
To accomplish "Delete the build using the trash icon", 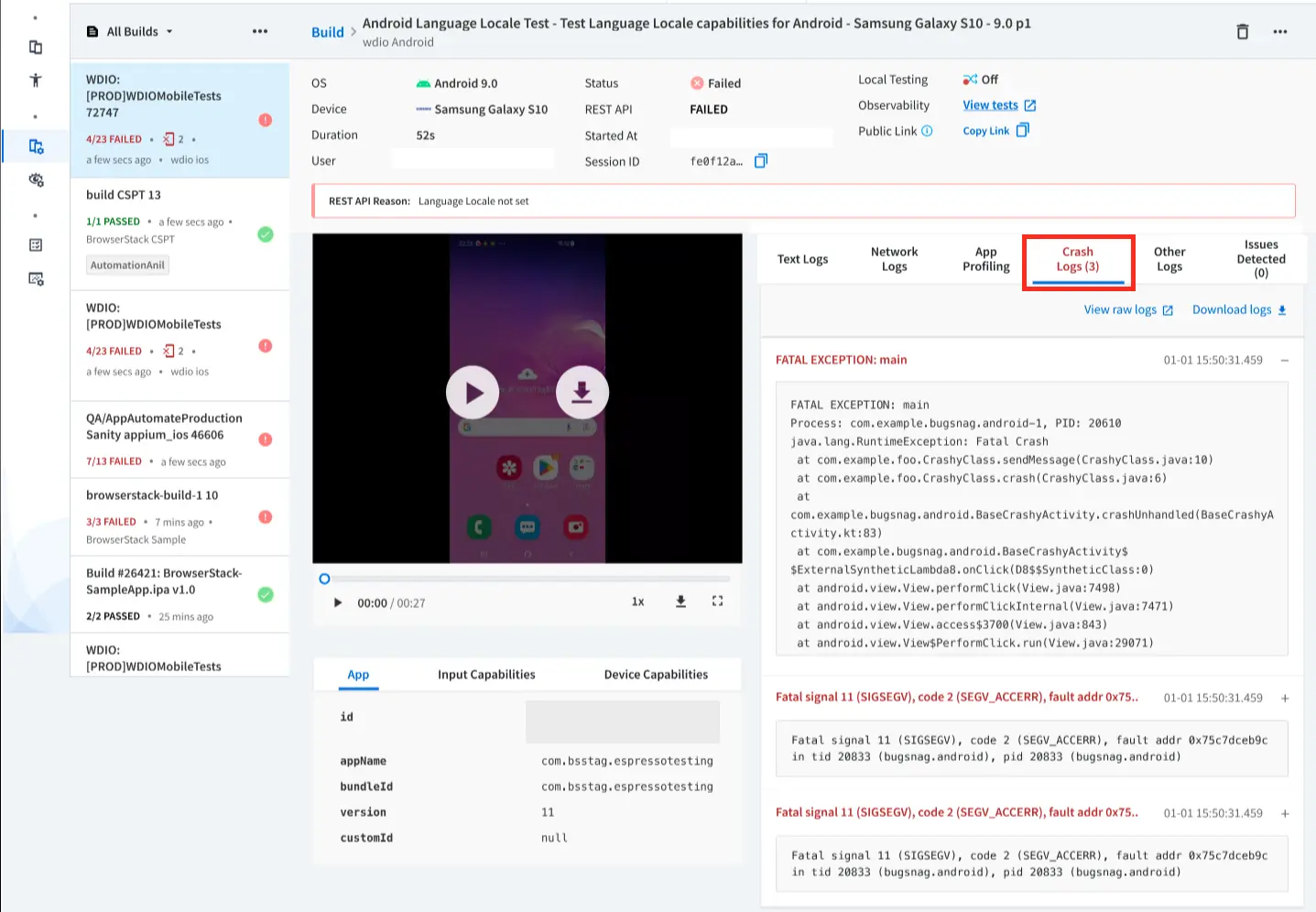I will click(1242, 32).
